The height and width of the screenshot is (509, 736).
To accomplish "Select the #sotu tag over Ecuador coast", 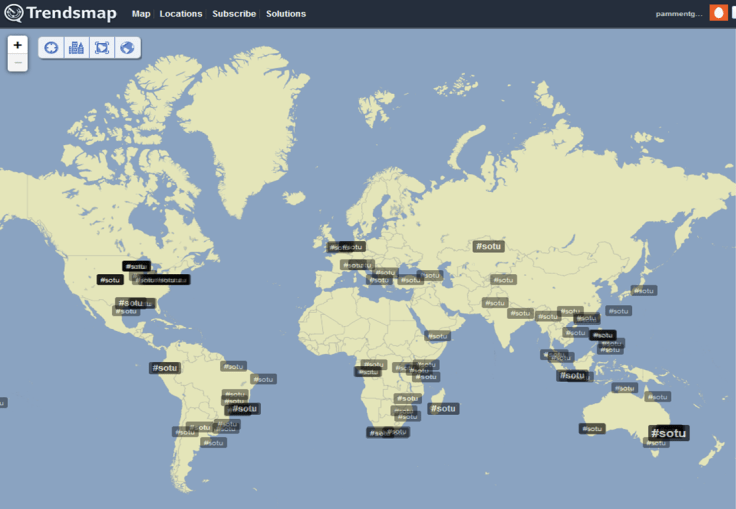I will (x=165, y=368).
